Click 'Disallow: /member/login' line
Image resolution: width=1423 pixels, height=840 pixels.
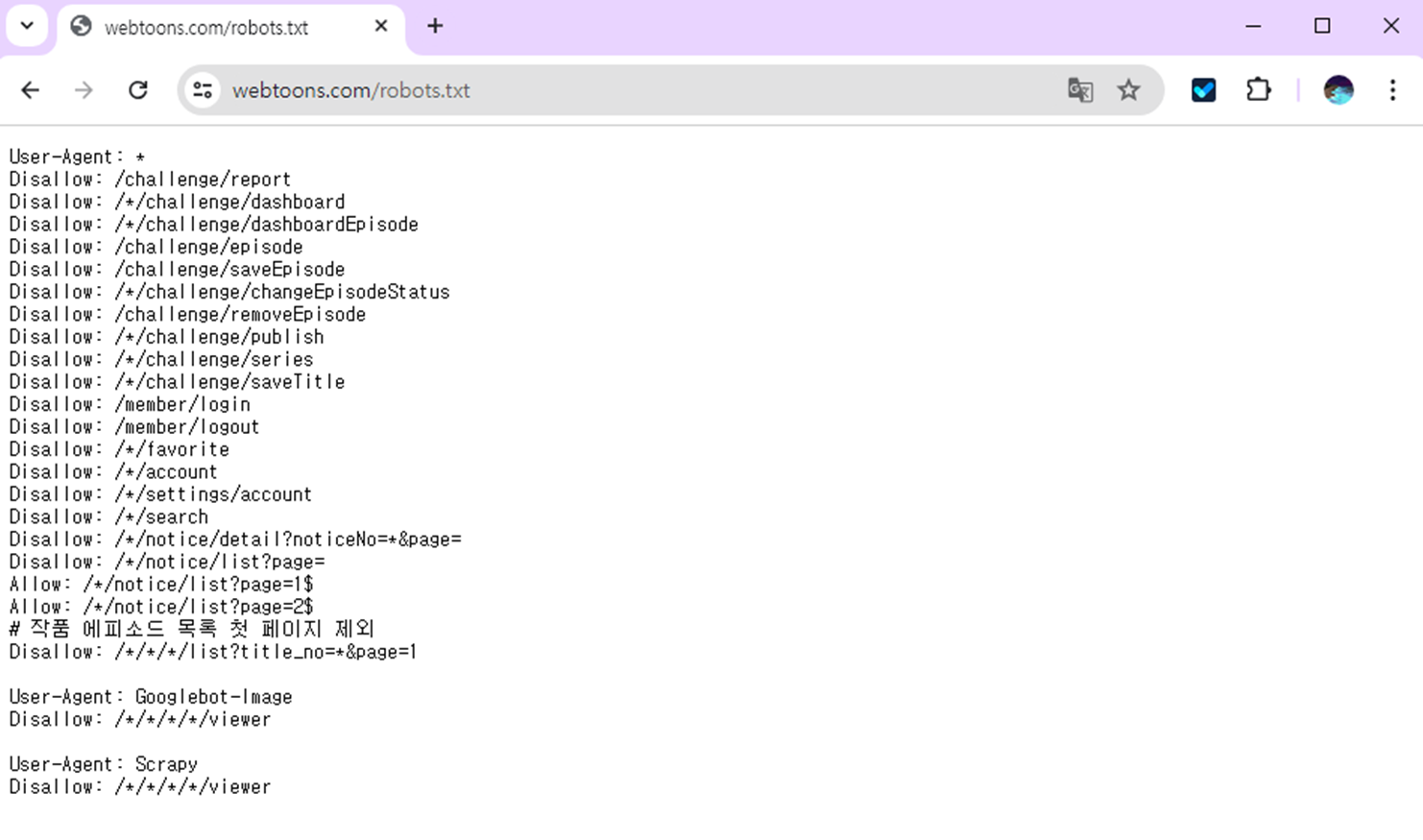pyautogui.click(x=130, y=404)
